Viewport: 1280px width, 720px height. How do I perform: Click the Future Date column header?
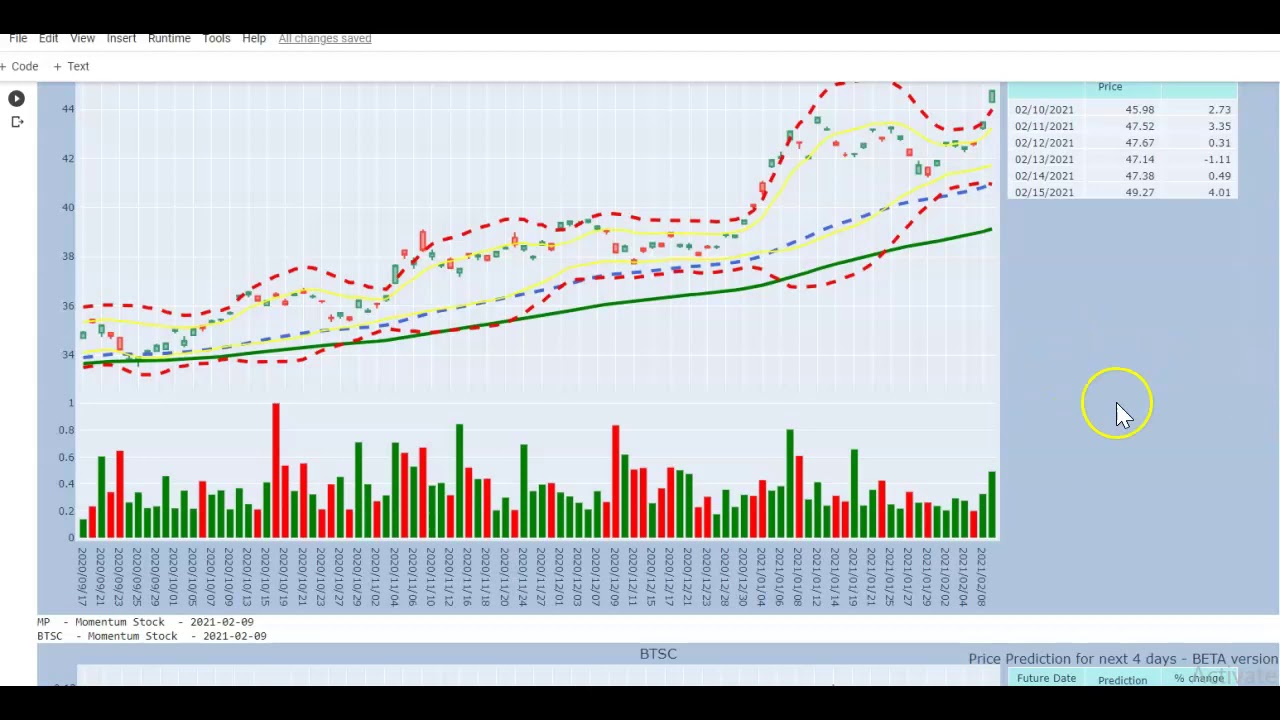(x=1046, y=679)
